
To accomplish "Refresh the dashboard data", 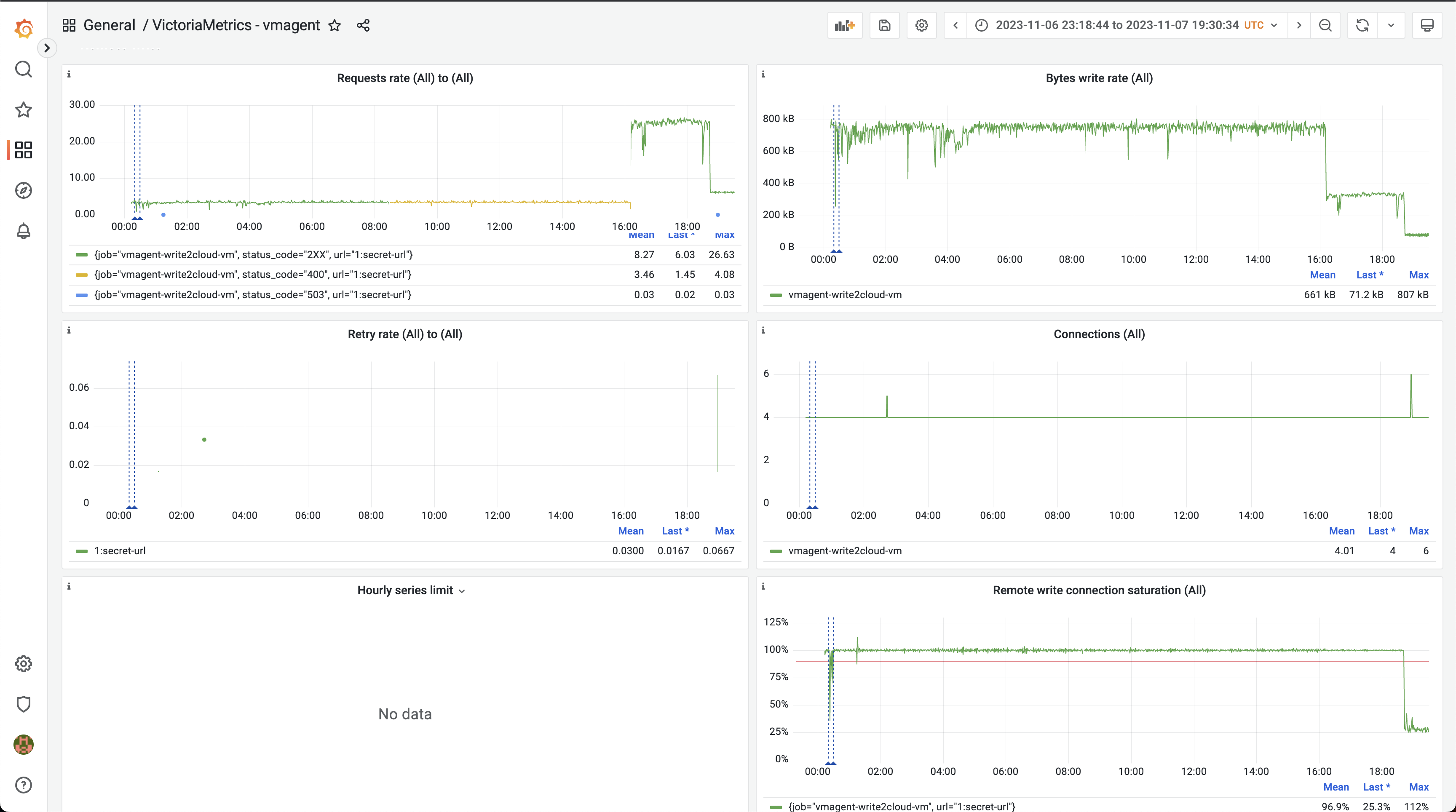I will (1362, 25).
